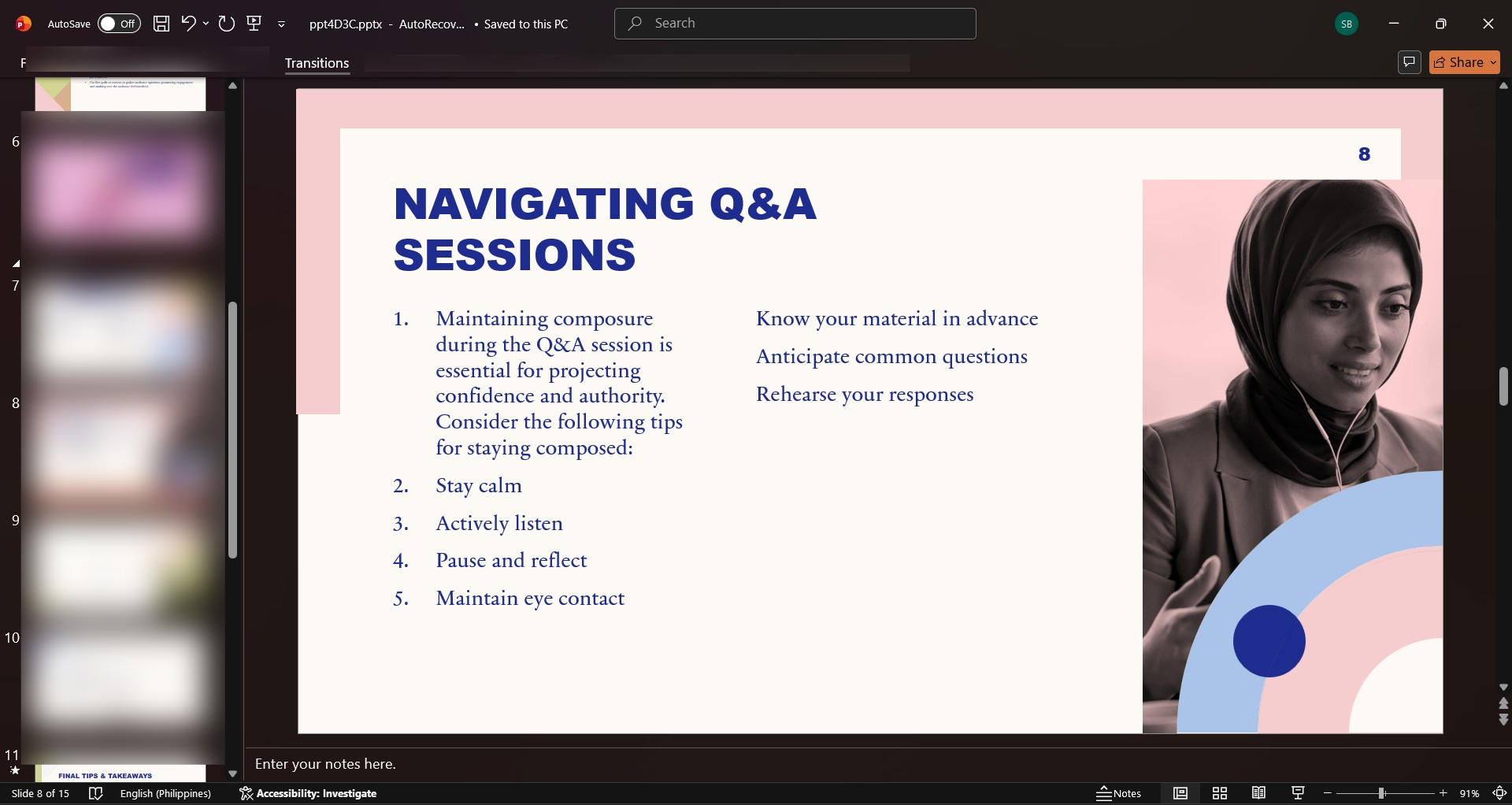The height and width of the screenshot is (805, 1512).
Task: Click the zoom out minus button
Action: coord(1328,793)
